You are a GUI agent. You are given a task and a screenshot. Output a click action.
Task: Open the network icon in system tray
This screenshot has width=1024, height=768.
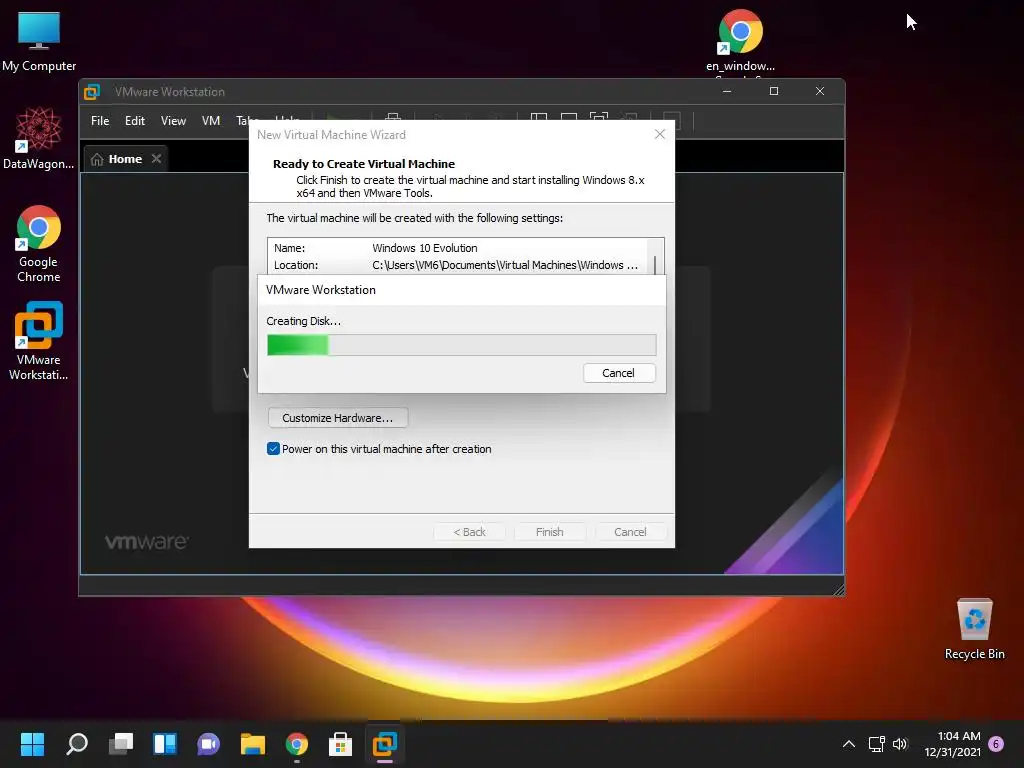pos(876,743)
